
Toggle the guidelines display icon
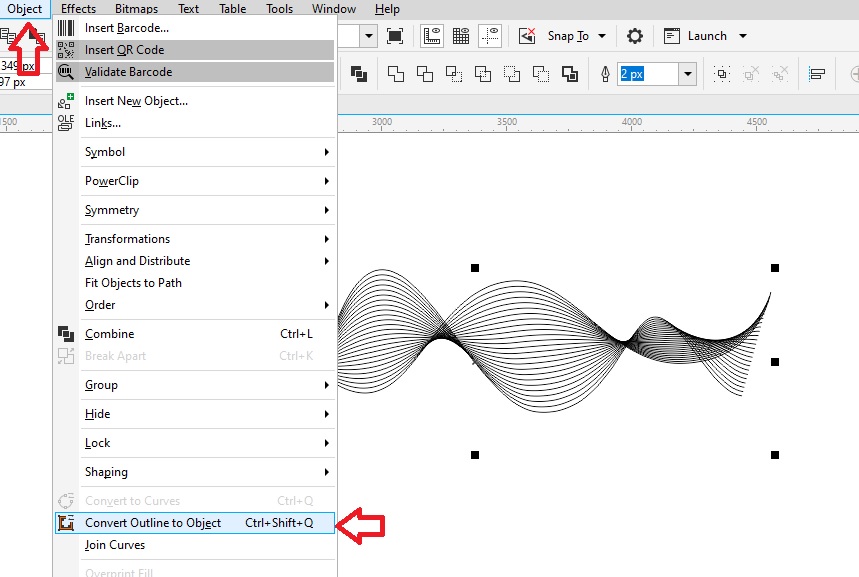tap(489, 36)
